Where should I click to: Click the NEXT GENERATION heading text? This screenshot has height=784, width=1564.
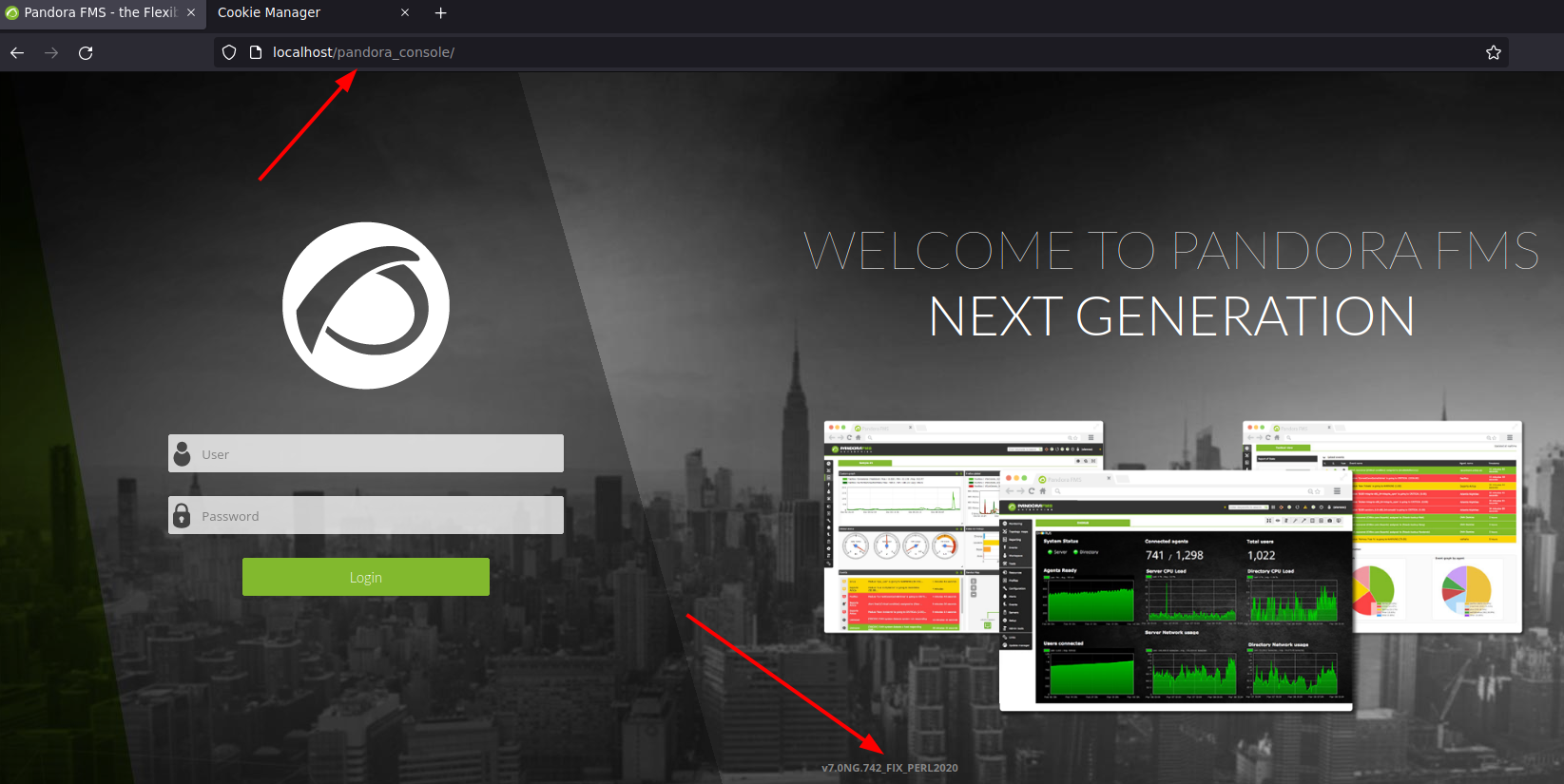(1171, 316)
